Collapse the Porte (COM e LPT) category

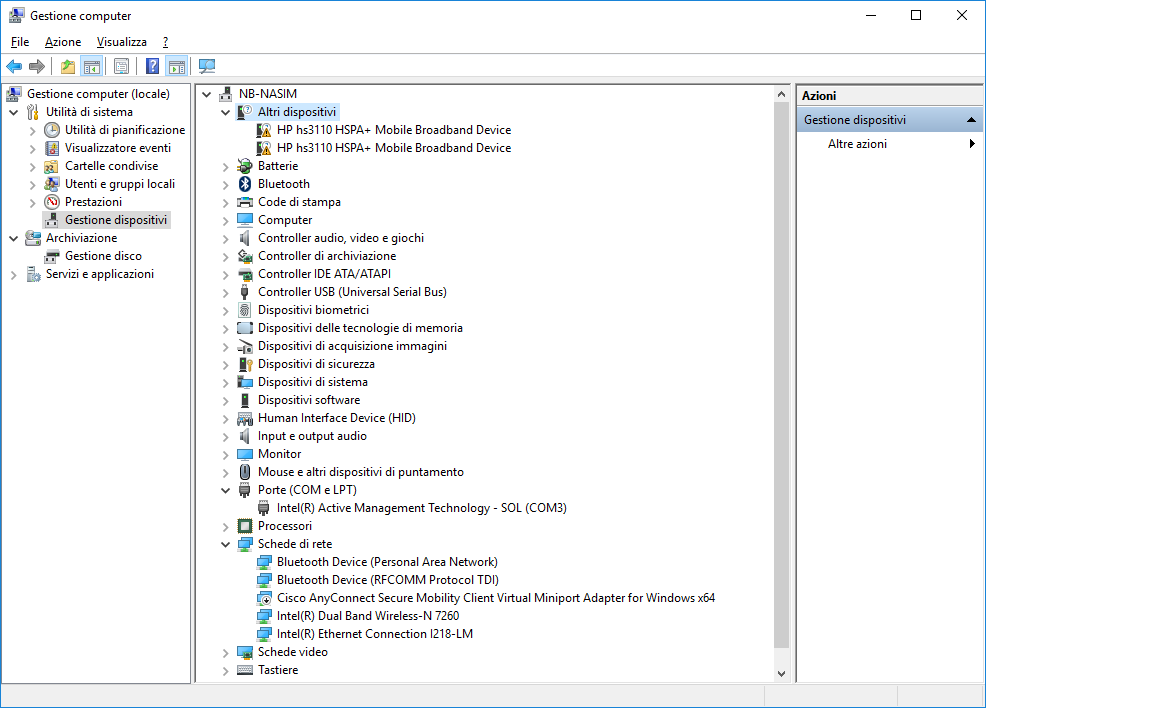tap(226, 490)
